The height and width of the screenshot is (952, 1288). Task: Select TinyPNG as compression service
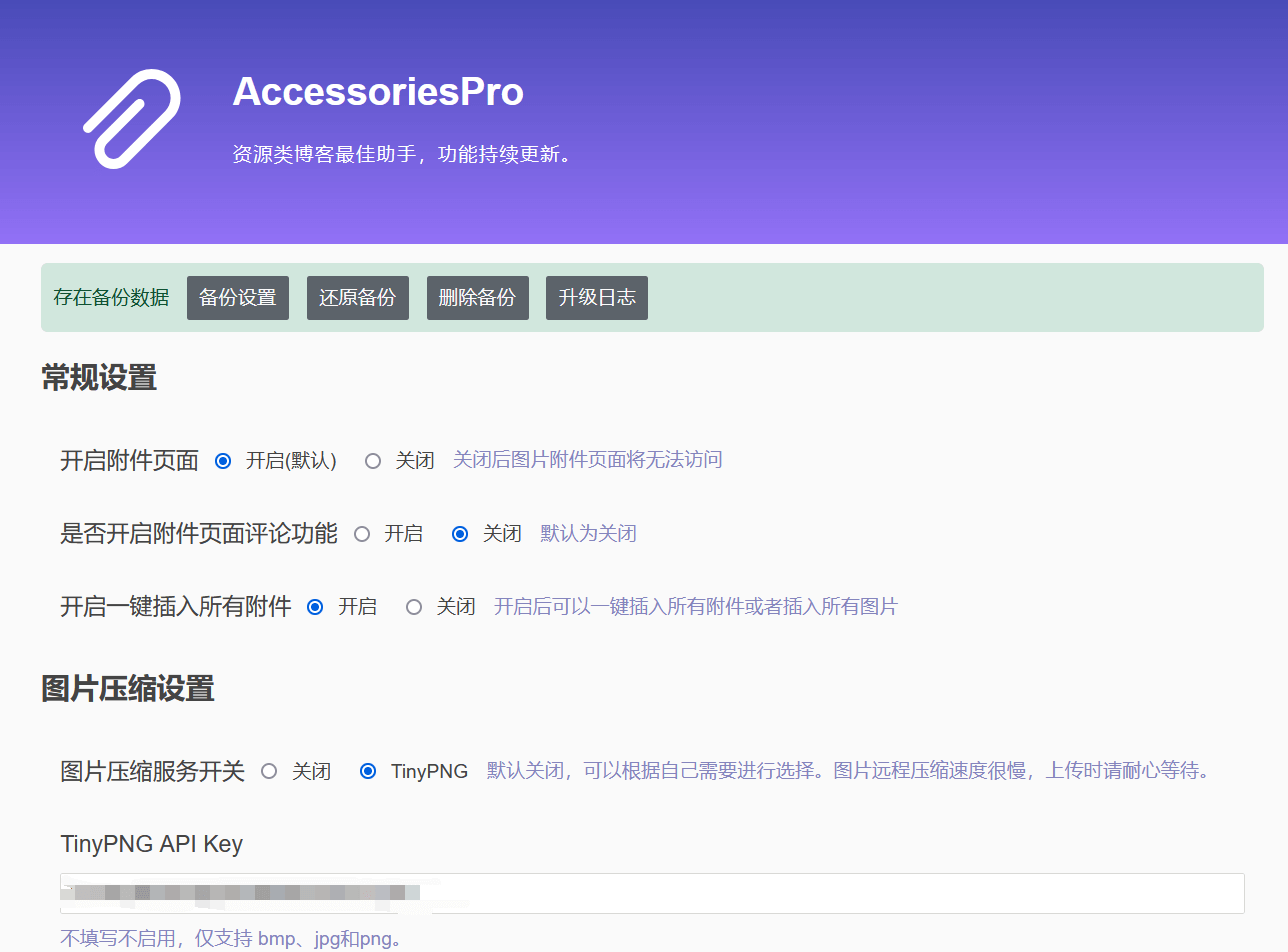pyautogui.click(x=367, y=770)
